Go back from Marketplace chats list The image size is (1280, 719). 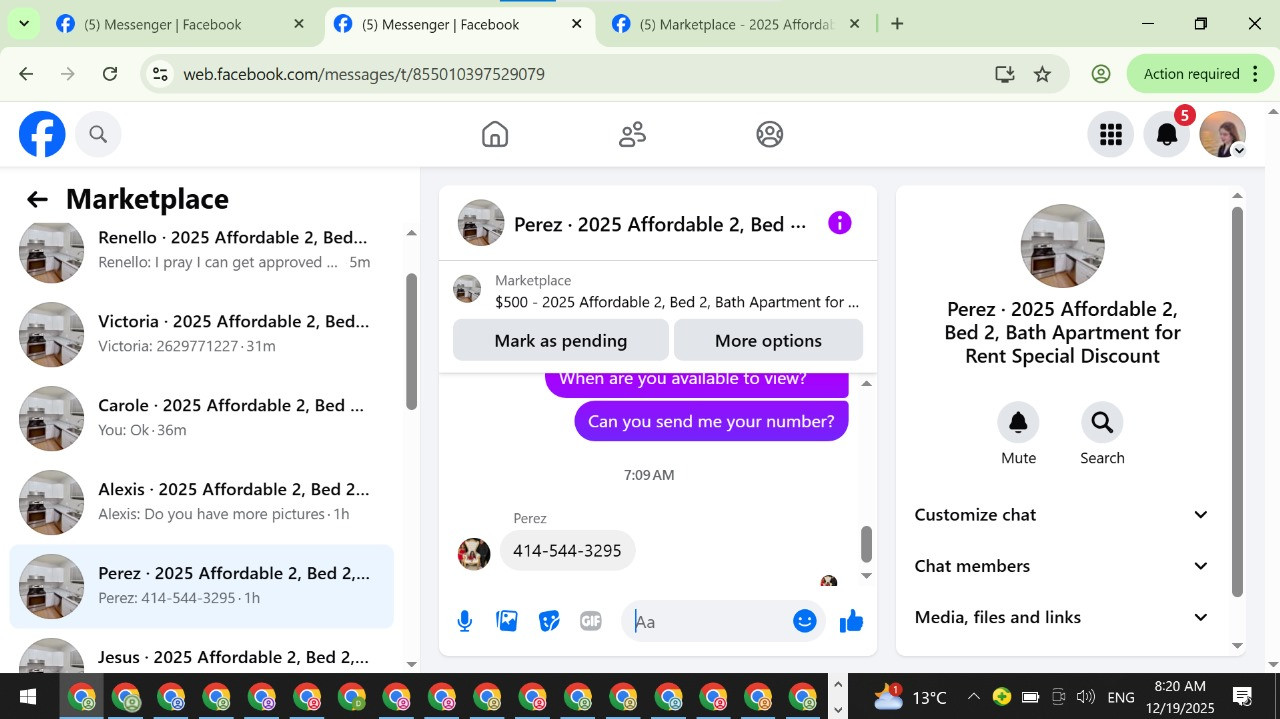pos(37,199)
